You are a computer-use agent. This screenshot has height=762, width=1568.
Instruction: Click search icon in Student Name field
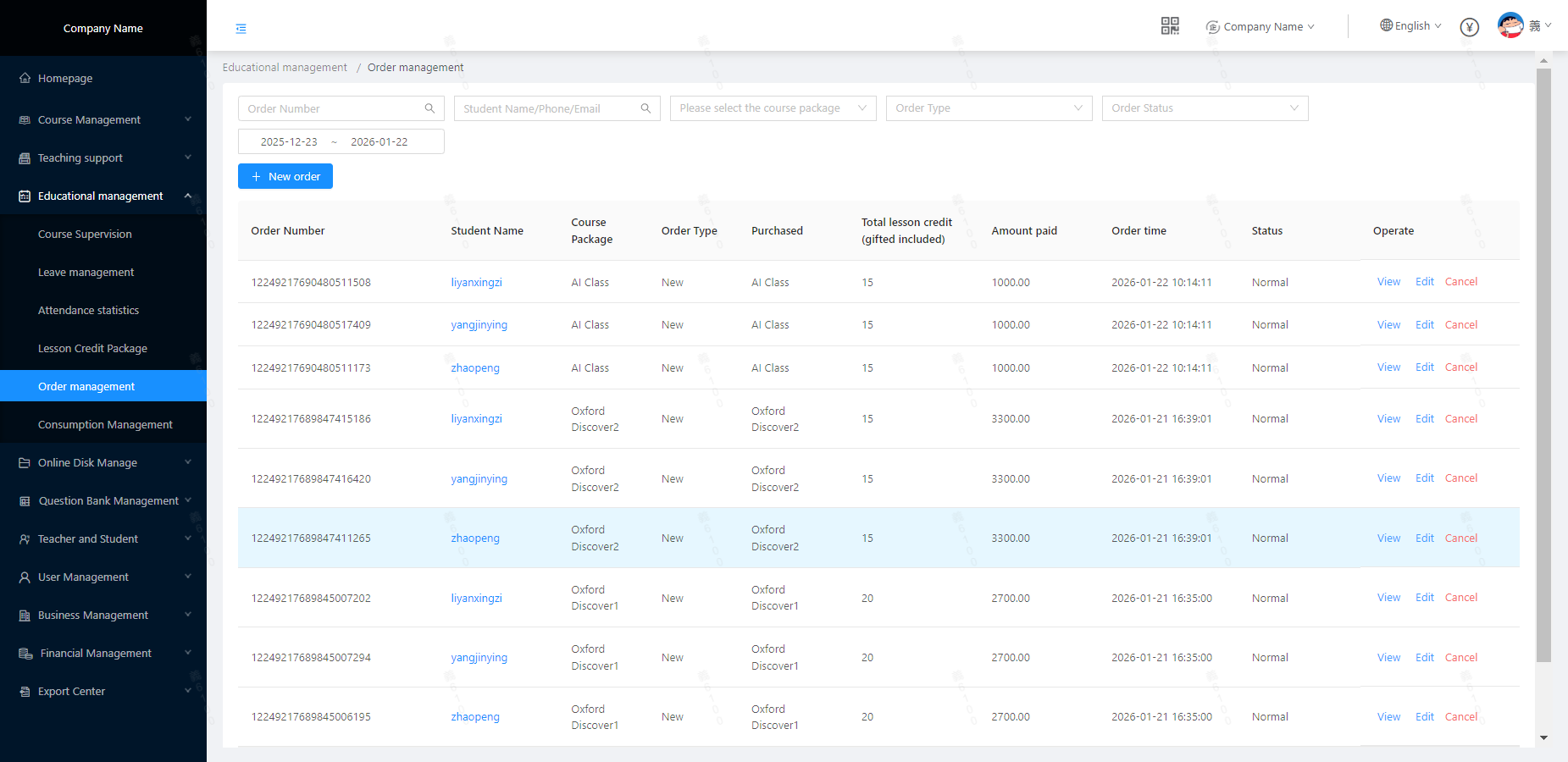pyautogui.click(x=645, y=108)
